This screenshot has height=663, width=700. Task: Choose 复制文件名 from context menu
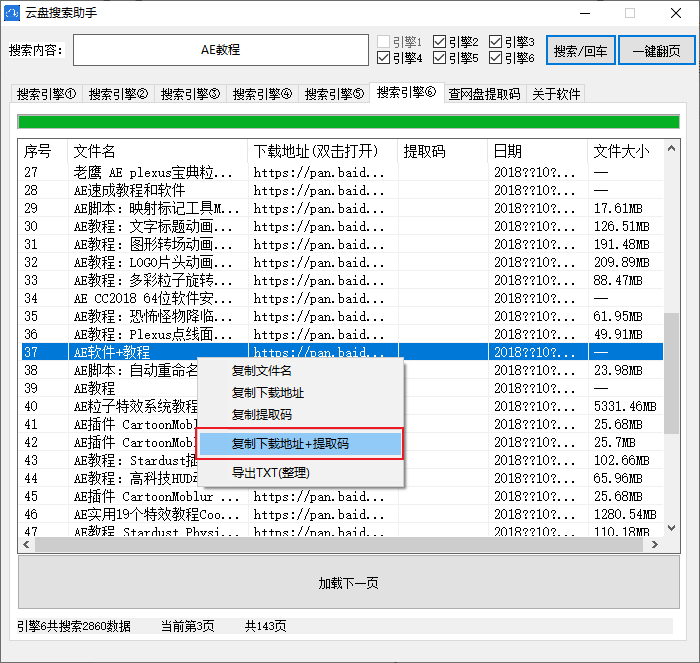[300, 371]
